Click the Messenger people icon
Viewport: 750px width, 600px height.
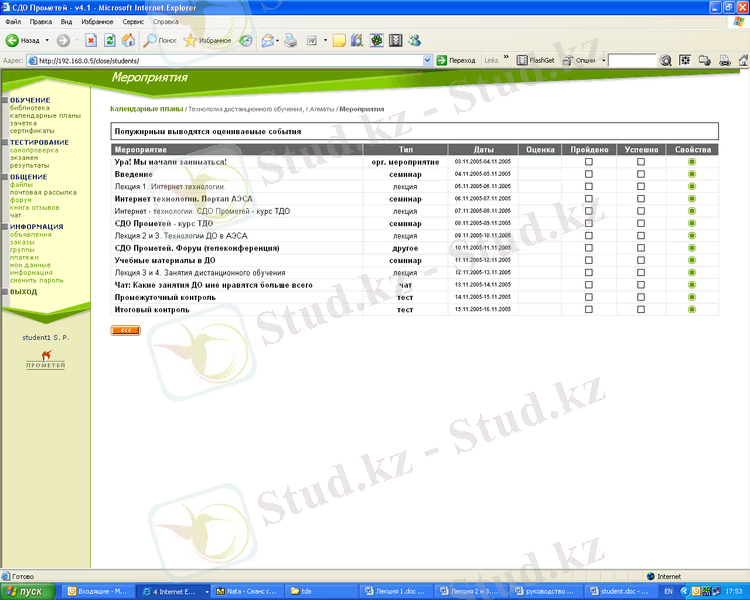point(414,41)
